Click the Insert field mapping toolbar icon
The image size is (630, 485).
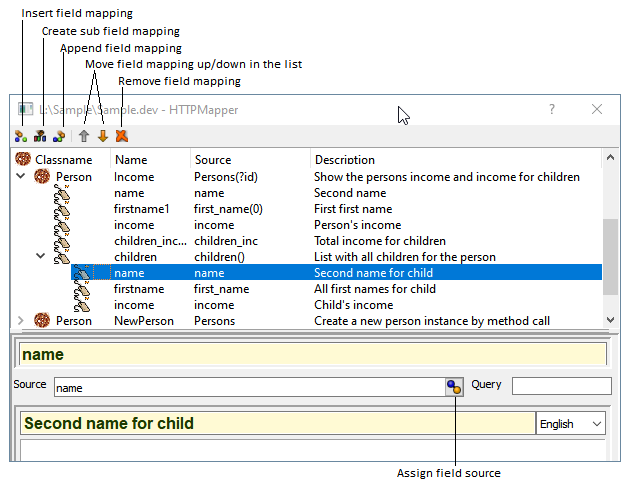[21, 136]
